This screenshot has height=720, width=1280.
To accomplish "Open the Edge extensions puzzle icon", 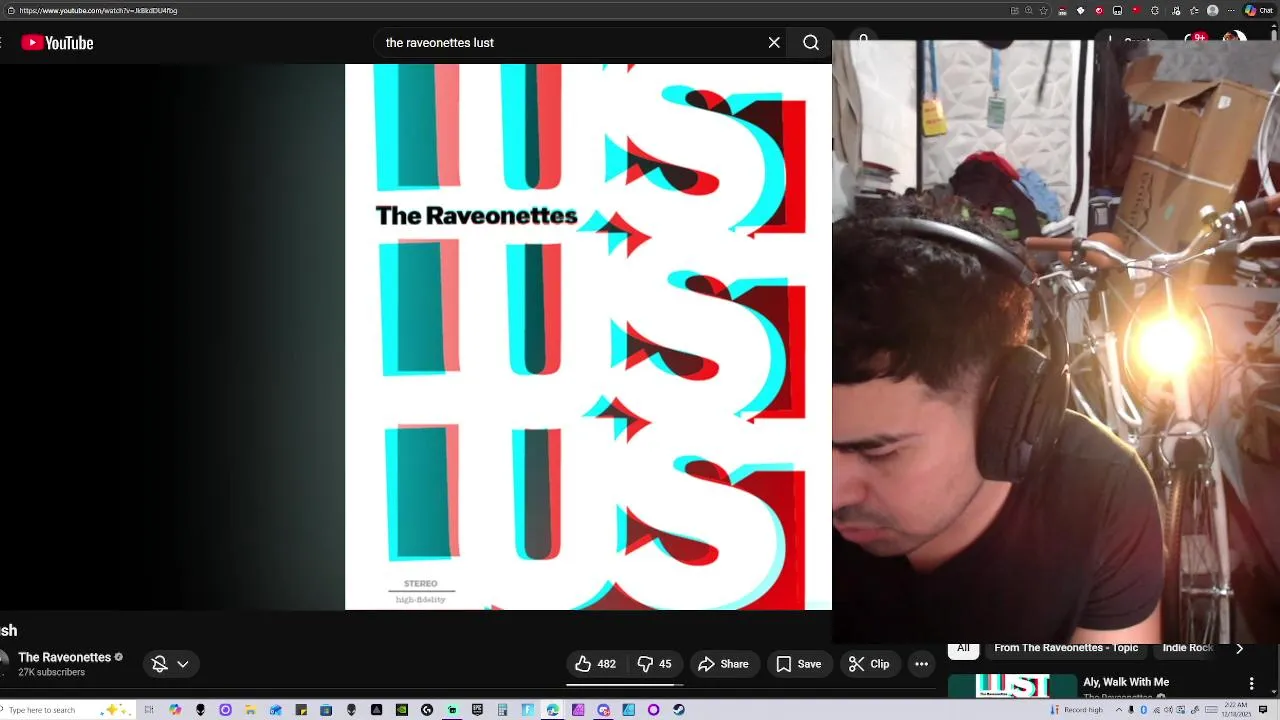I will [x=1155, y=10].
